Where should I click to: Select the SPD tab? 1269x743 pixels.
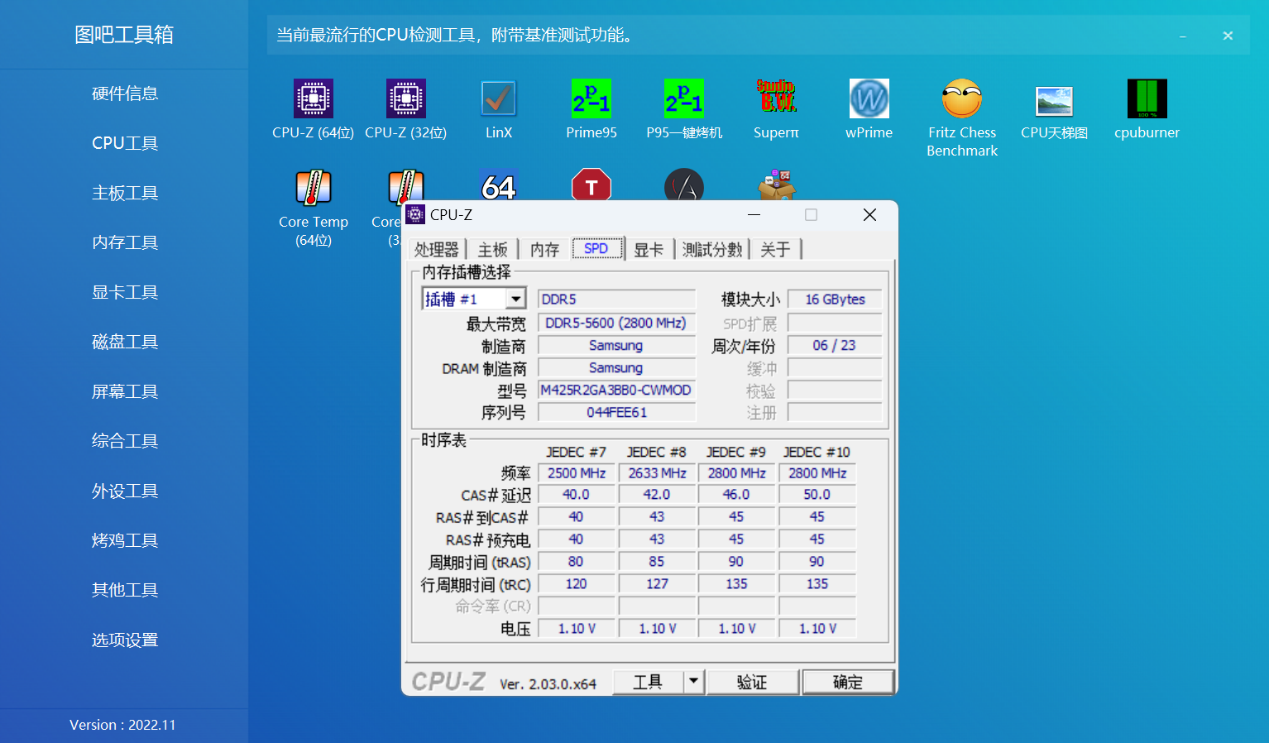(597, 249)
